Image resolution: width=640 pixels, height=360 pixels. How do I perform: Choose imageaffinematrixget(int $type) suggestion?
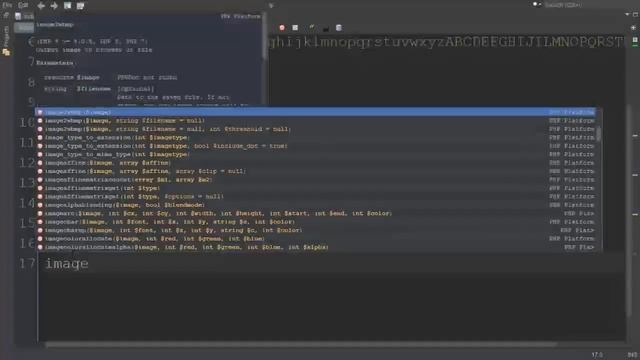point(315,188)
